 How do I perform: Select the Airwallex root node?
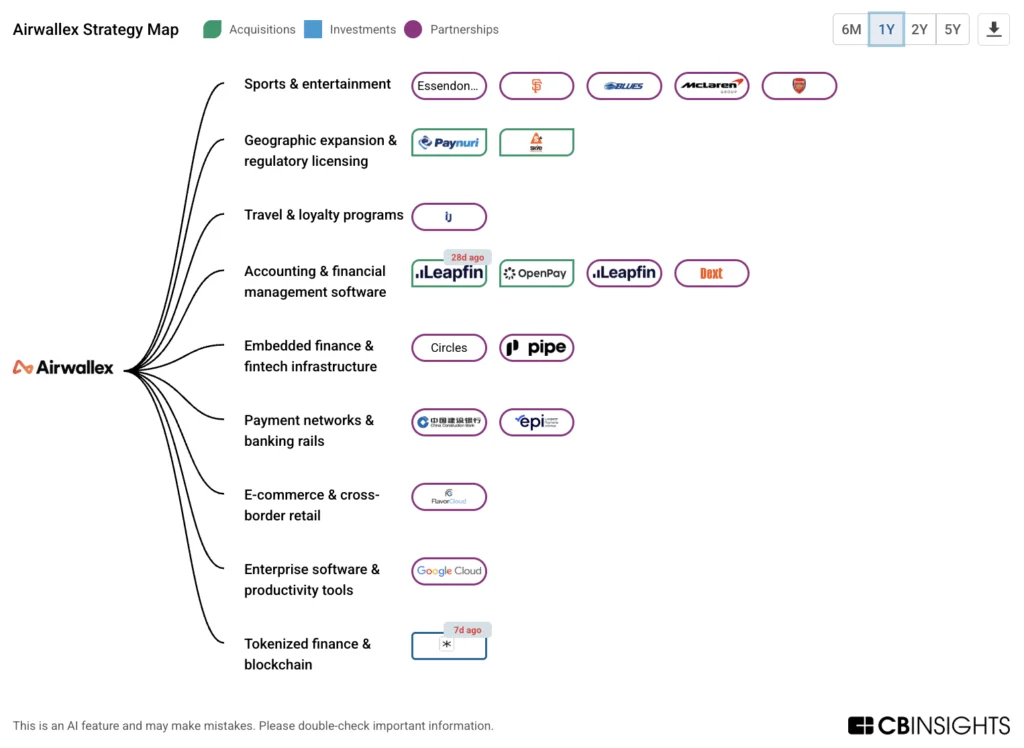pos(63,367)
